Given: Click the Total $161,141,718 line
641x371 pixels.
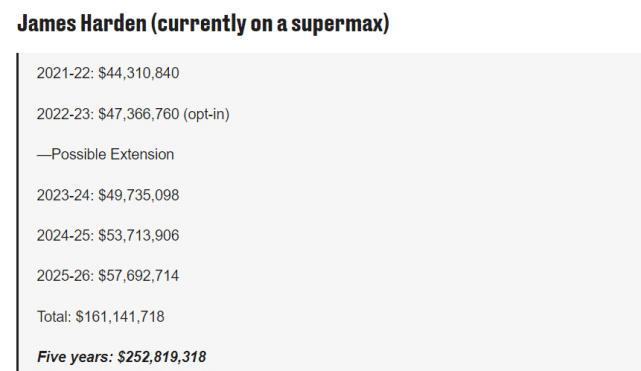Looking at the screenshot, I should coord(101,317).
